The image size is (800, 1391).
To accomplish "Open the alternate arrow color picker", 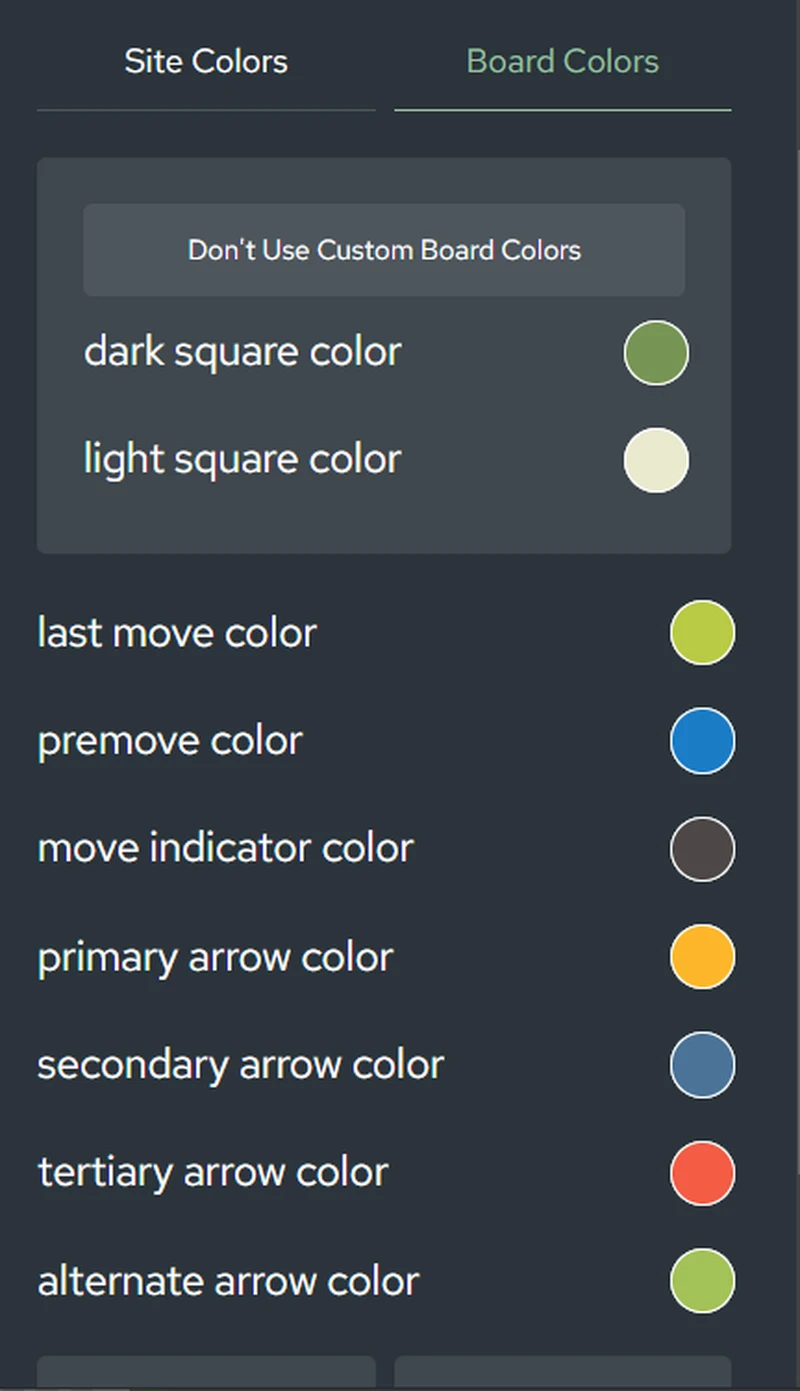I will (x=701, y=1280).
